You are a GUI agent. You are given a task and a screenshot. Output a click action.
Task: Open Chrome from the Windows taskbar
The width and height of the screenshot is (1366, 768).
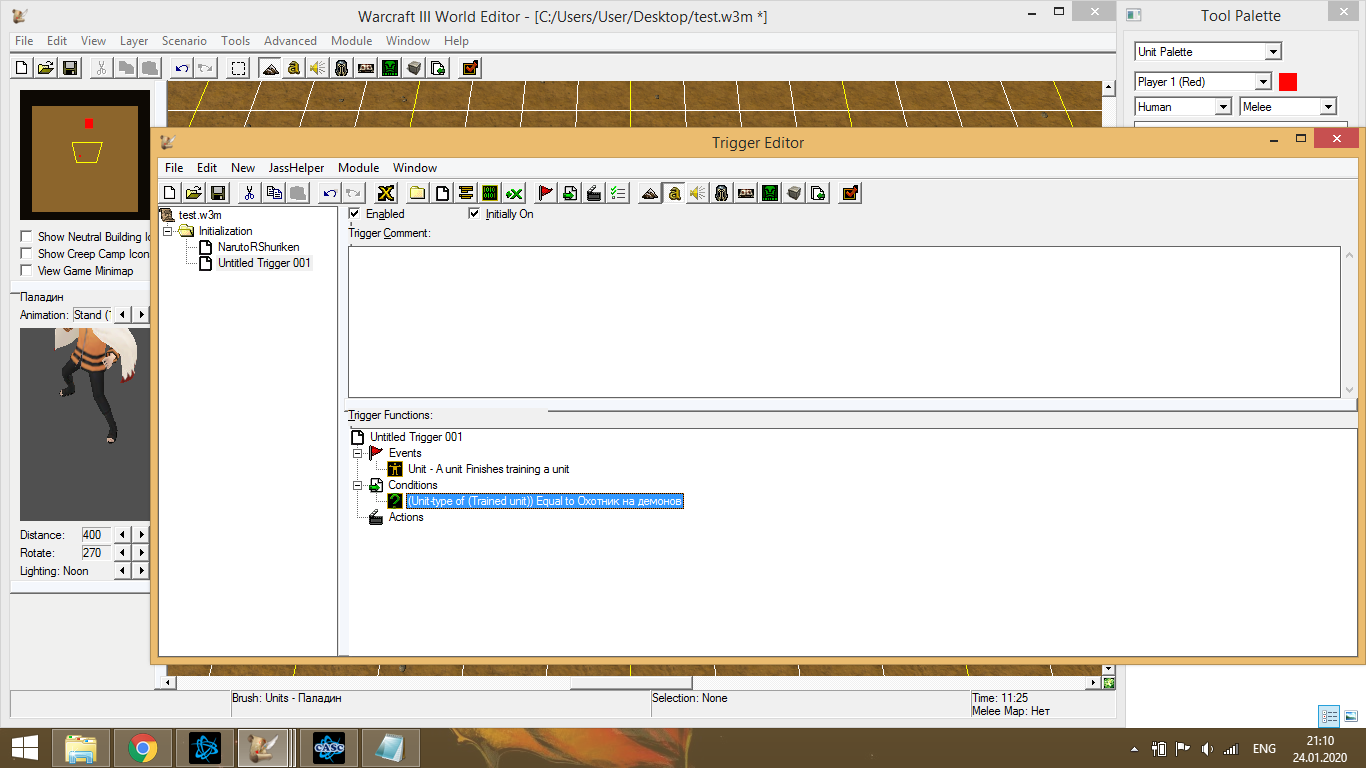pos(143,748)
